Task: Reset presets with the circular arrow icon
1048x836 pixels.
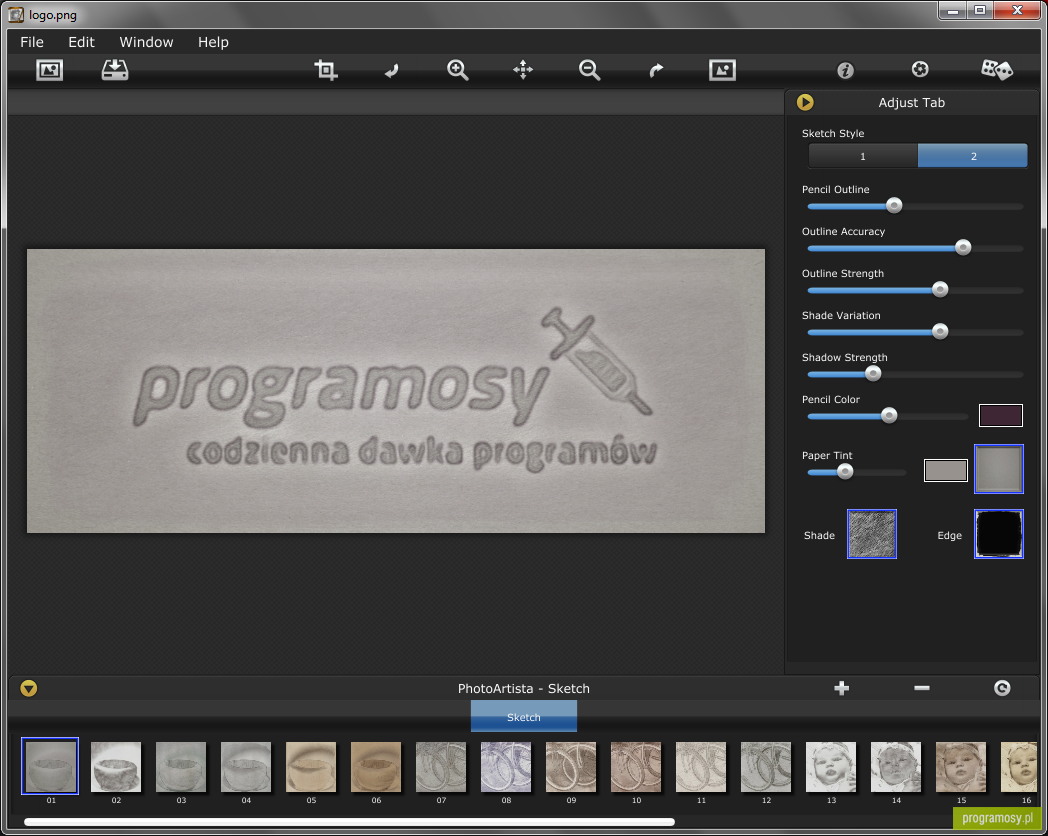Action: tap(1002, 688)
